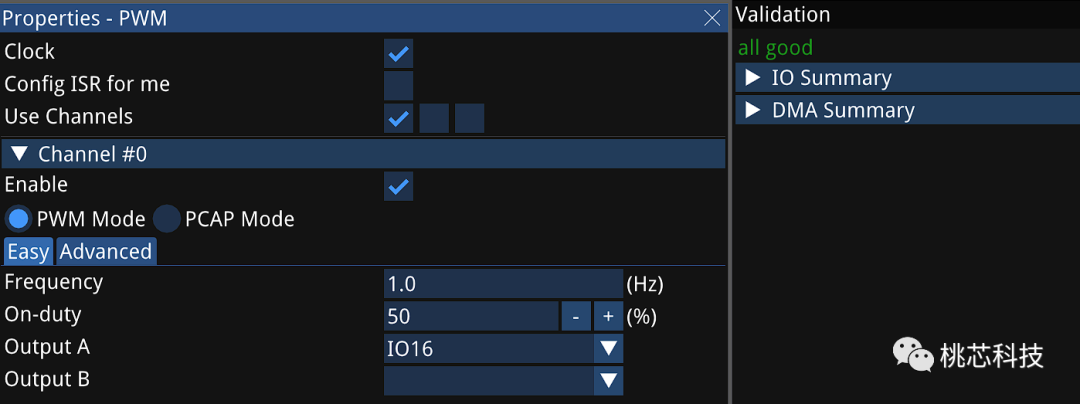The height and width of the screenshot is (404, 1080).
Task: Switch to the Easy tab
Action: [x=28, y=251]
